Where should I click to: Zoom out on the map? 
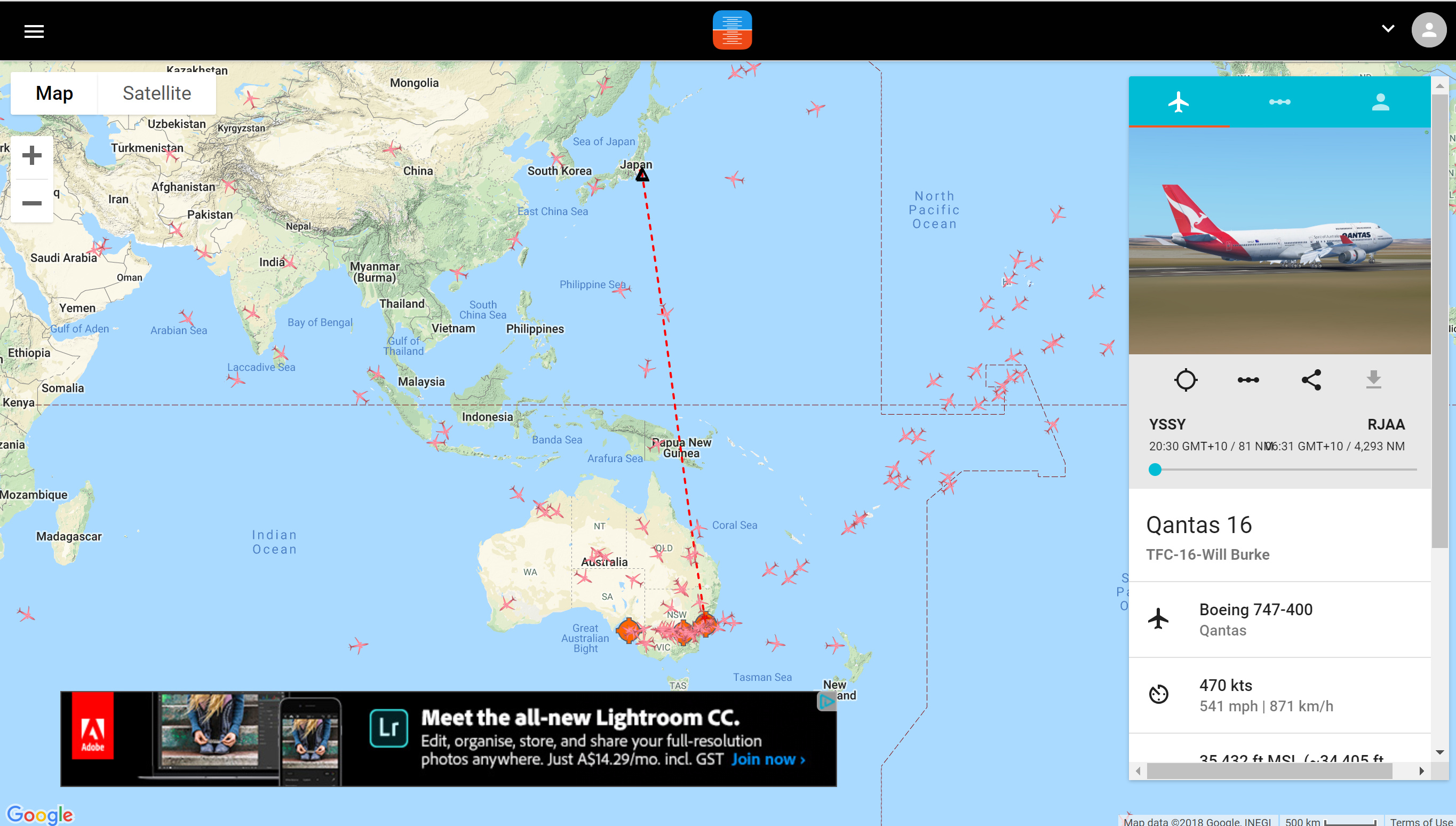(32, 203)
